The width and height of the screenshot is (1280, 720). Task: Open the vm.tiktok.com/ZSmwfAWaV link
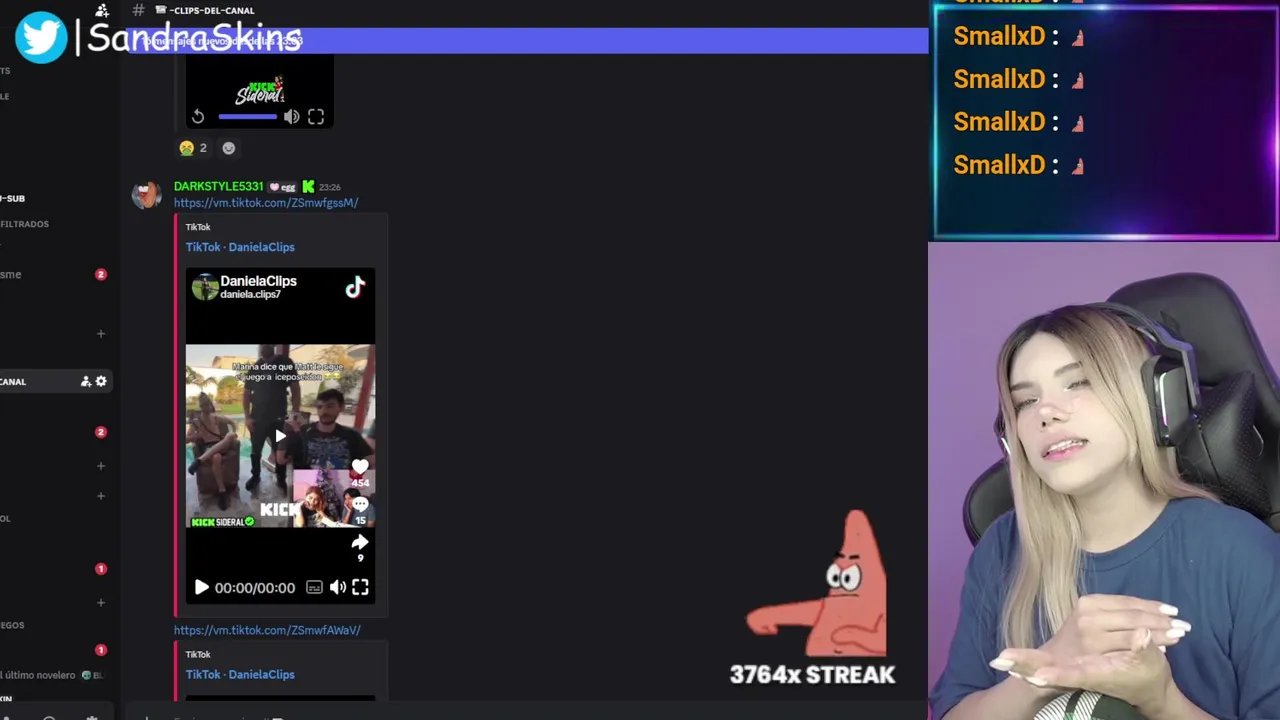(x=267, y=630)
